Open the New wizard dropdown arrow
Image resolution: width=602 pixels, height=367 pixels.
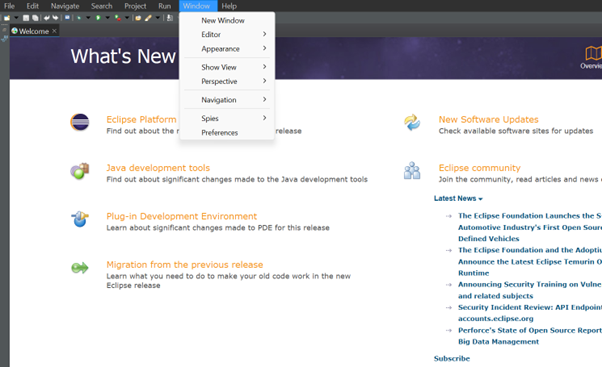point(17,18)
